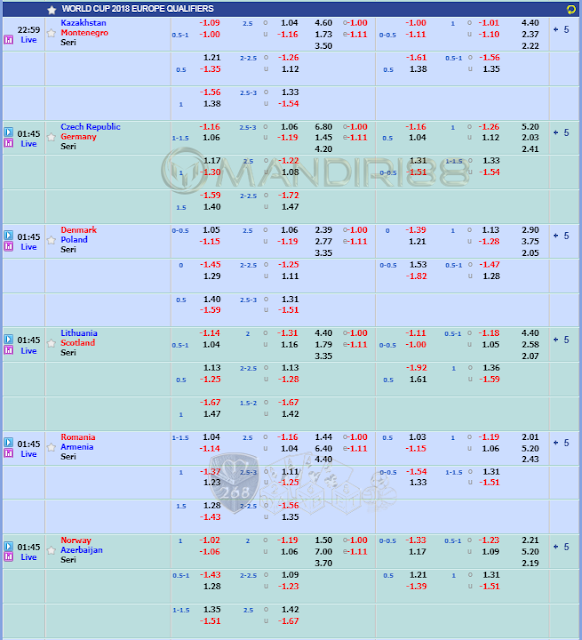This screenshot has height=640, width=582.
Task: Click Live under 22:59 for Kazakhstan match
Action: tap(29, 40)
